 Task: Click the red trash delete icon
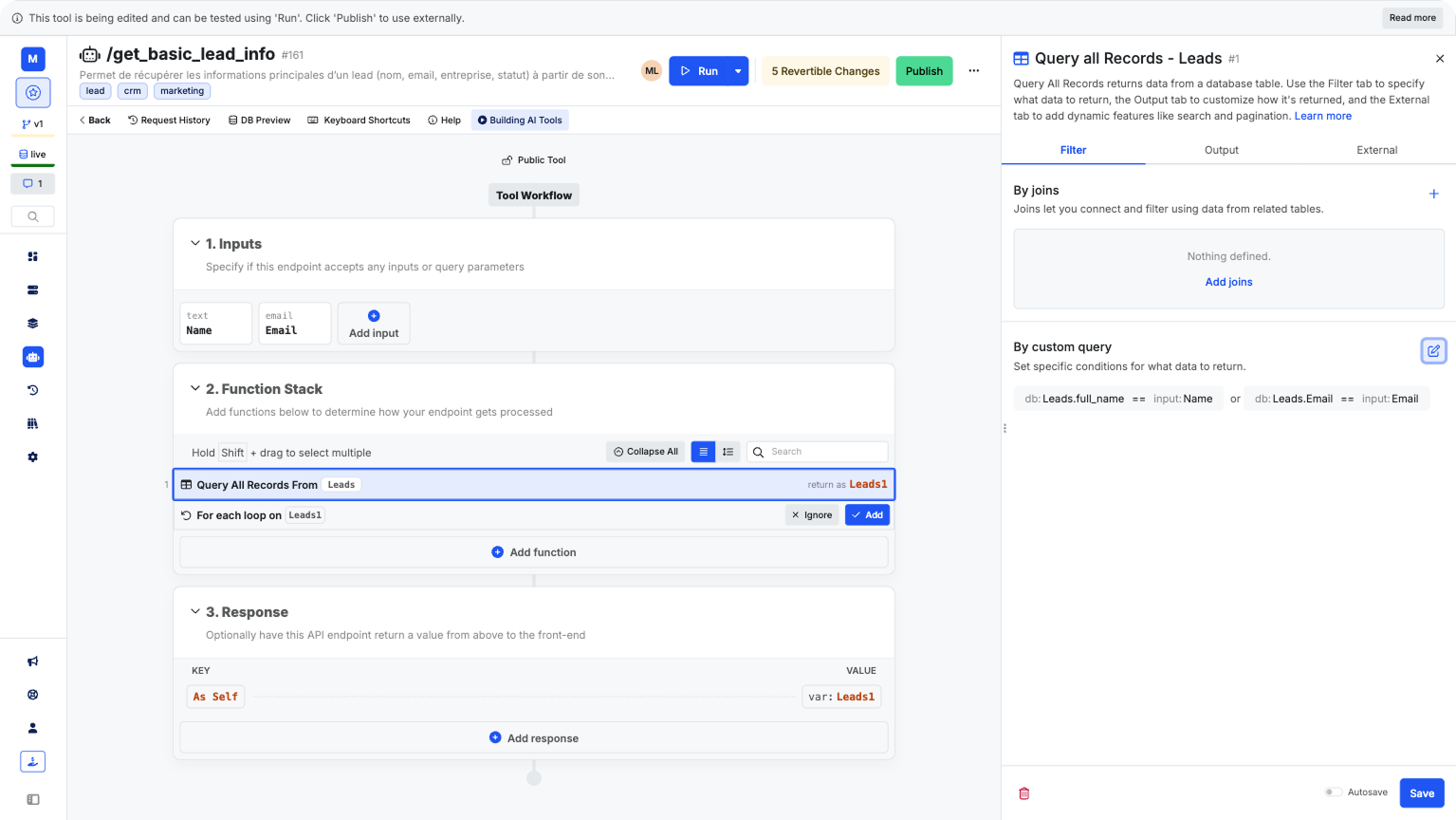pos(1024,793)
